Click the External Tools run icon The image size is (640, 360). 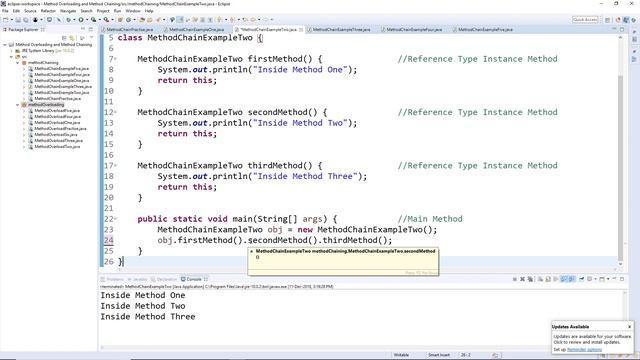tap(106, 20)
